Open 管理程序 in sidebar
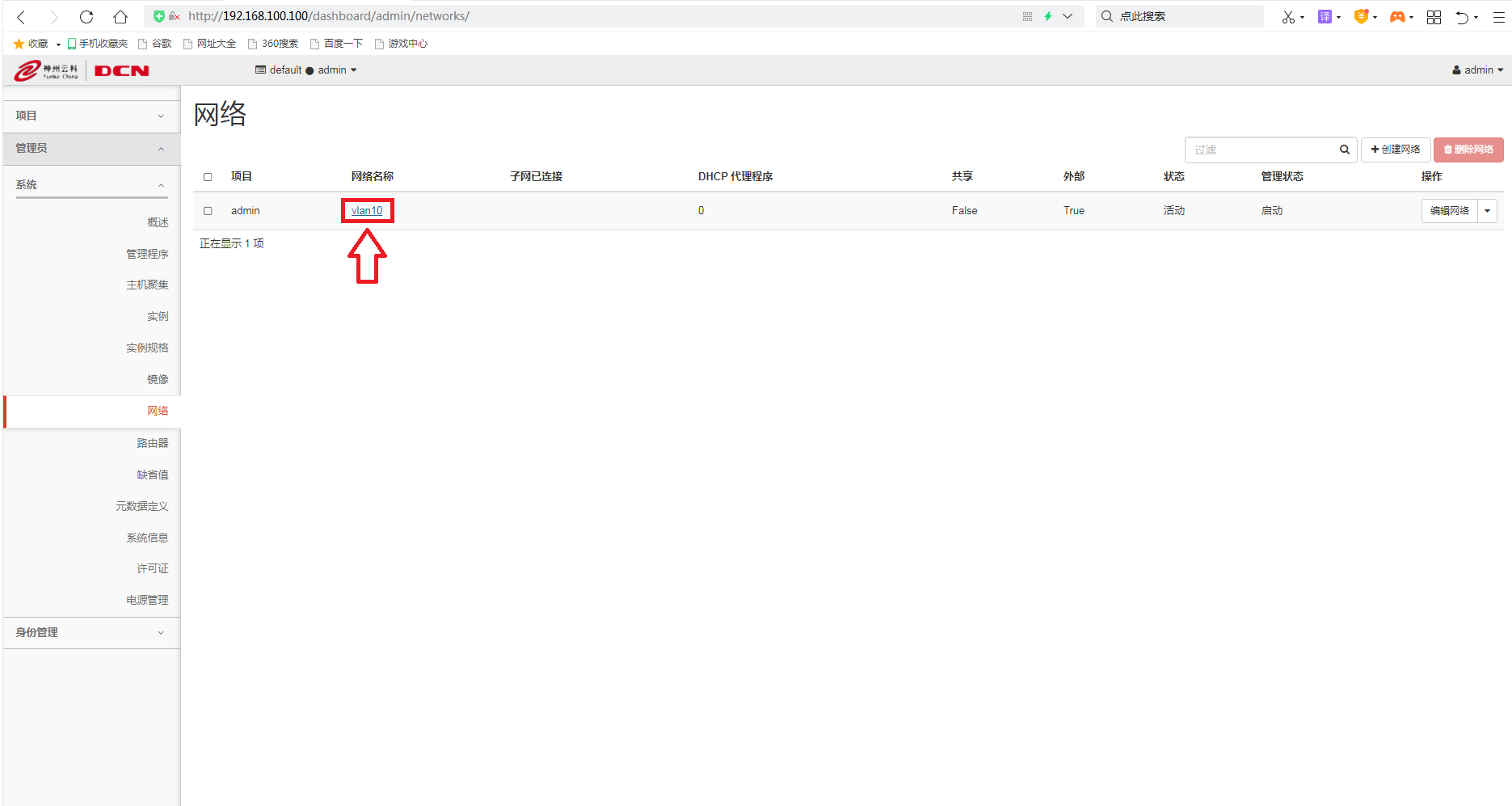This screenshot has height=806, width=1512. [x=147, y=254]
